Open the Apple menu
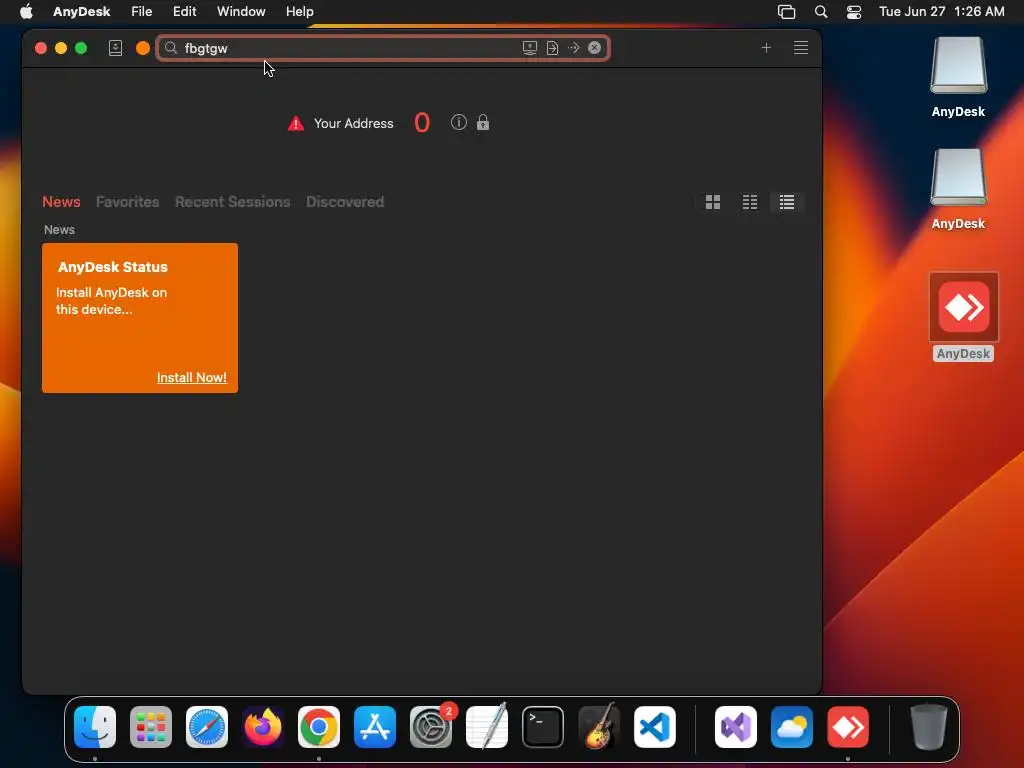Viewport: 1024px width, 768px height. click(26, 12)
